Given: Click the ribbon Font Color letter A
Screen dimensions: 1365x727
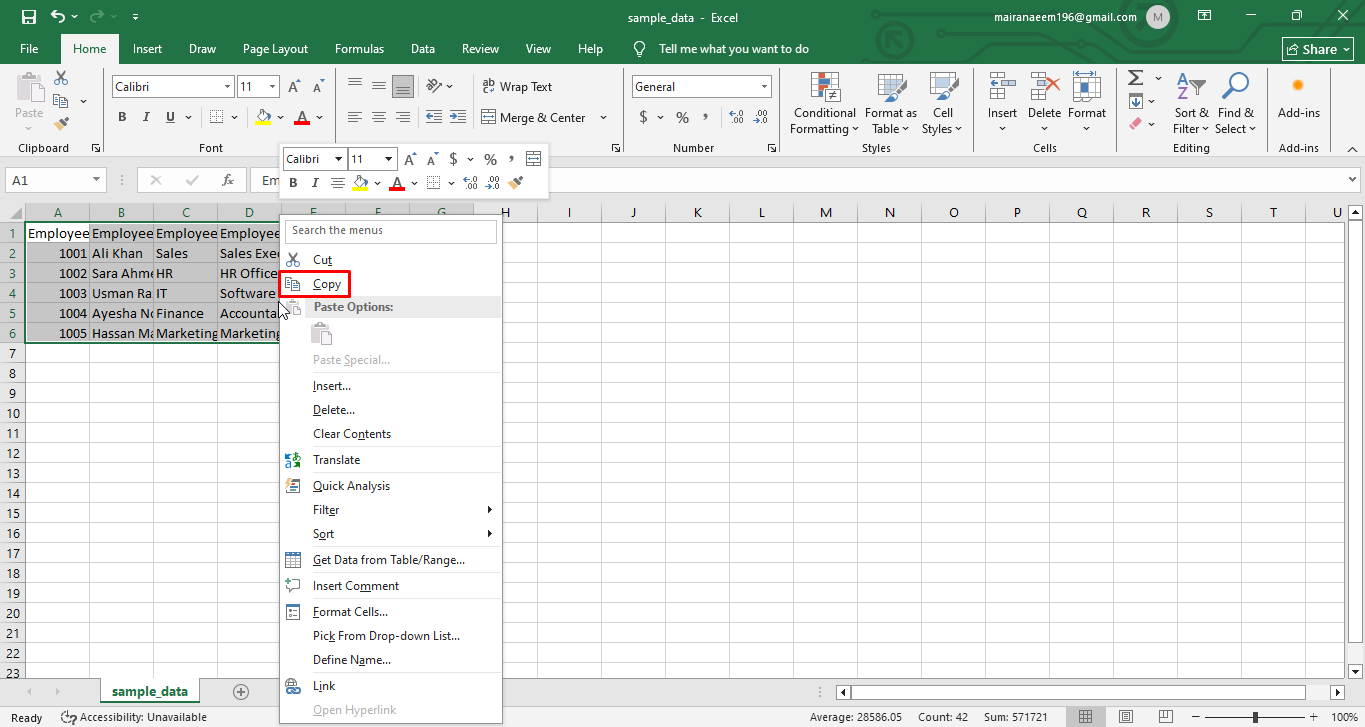Looking at the screenshot, I should click(x=302, y=117).
